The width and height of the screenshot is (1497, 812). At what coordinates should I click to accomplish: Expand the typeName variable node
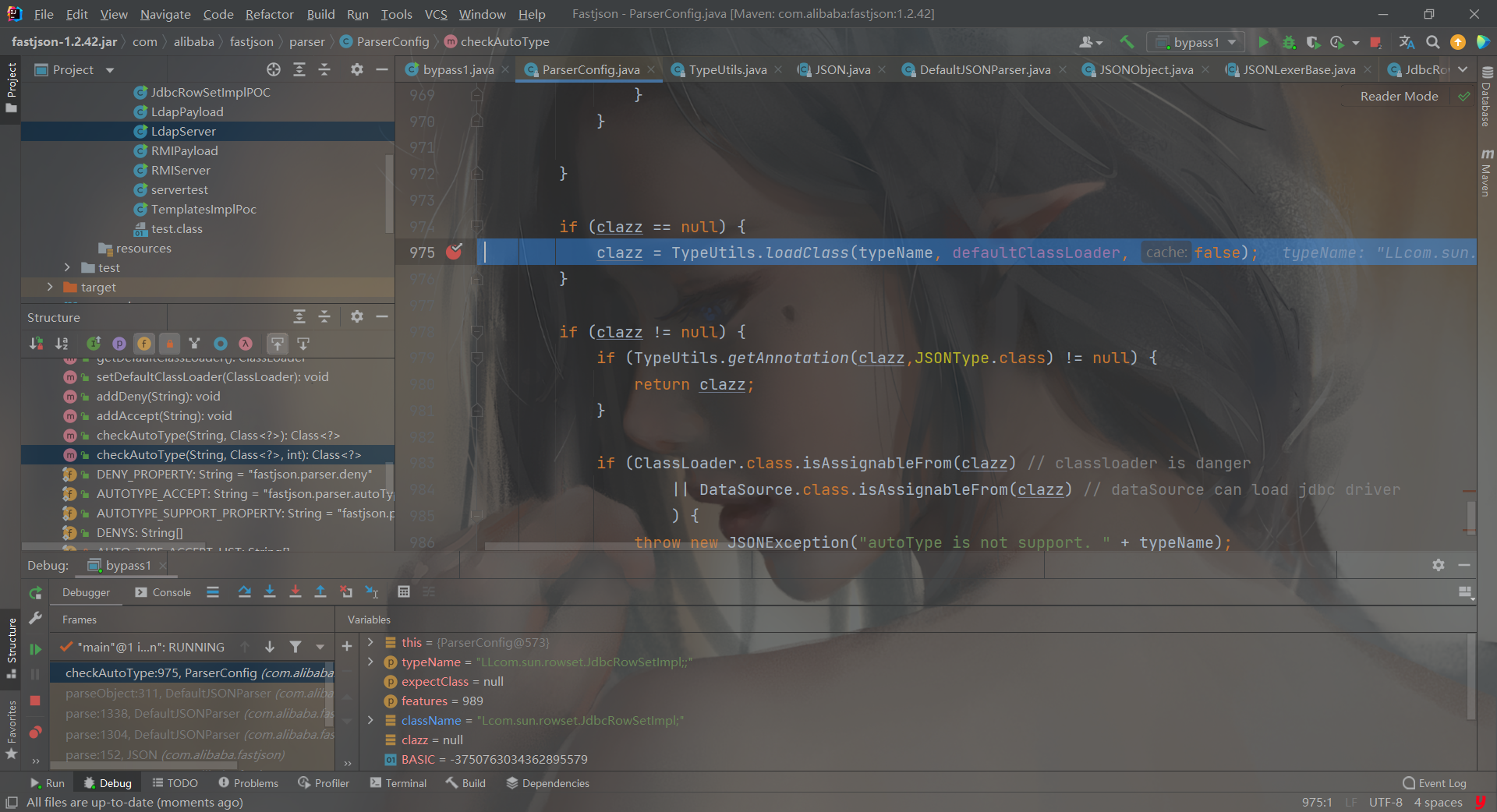point(370,662)
